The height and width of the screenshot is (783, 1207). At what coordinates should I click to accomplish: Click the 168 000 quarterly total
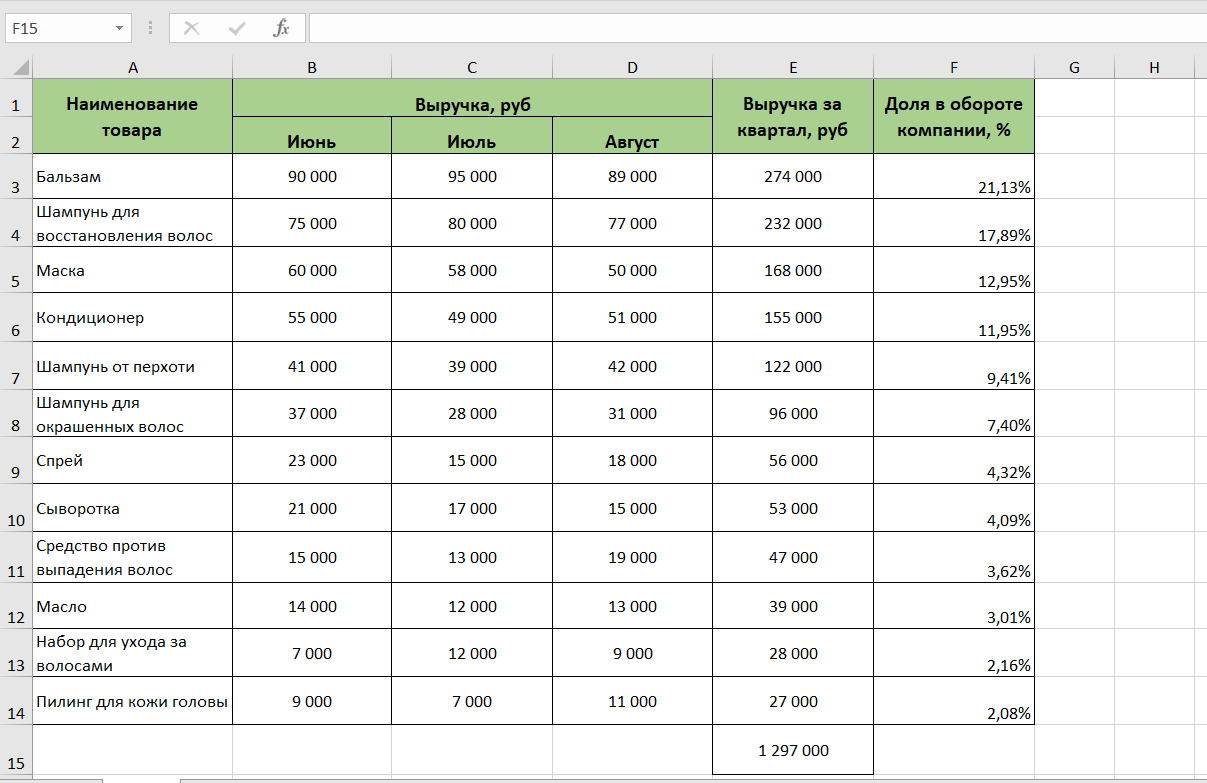pyautogui.click(x=793, y=270)
